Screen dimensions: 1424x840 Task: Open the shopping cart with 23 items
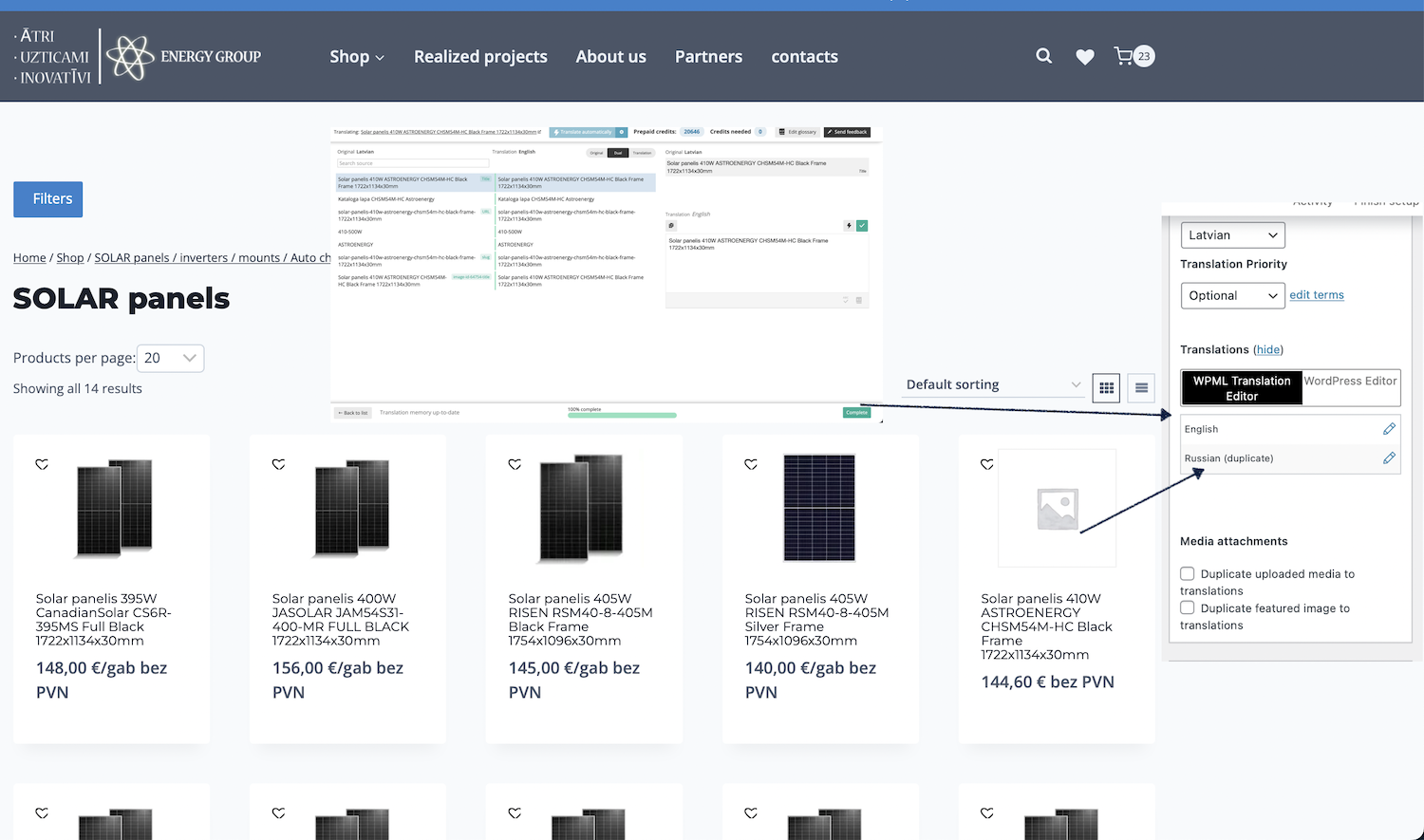click(1134, 56)
